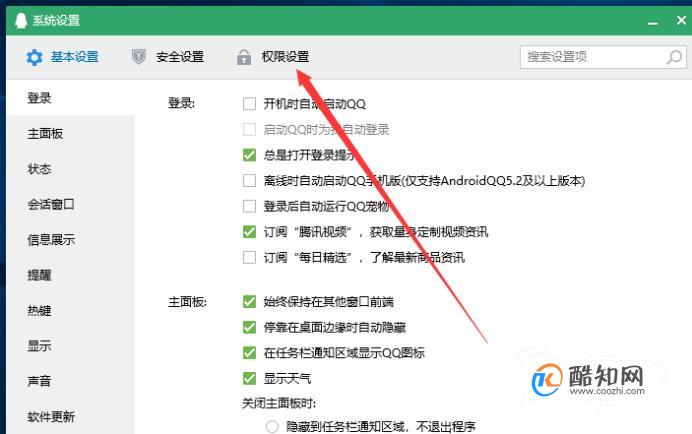
Task: Click the 登录: section label
Action: pos(181,103)
